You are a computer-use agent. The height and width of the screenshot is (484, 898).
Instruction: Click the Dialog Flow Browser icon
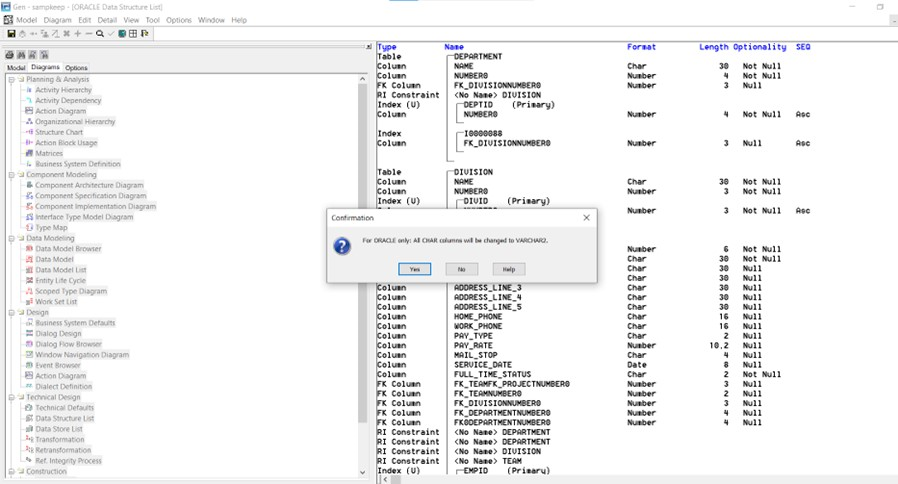point(29,344)
